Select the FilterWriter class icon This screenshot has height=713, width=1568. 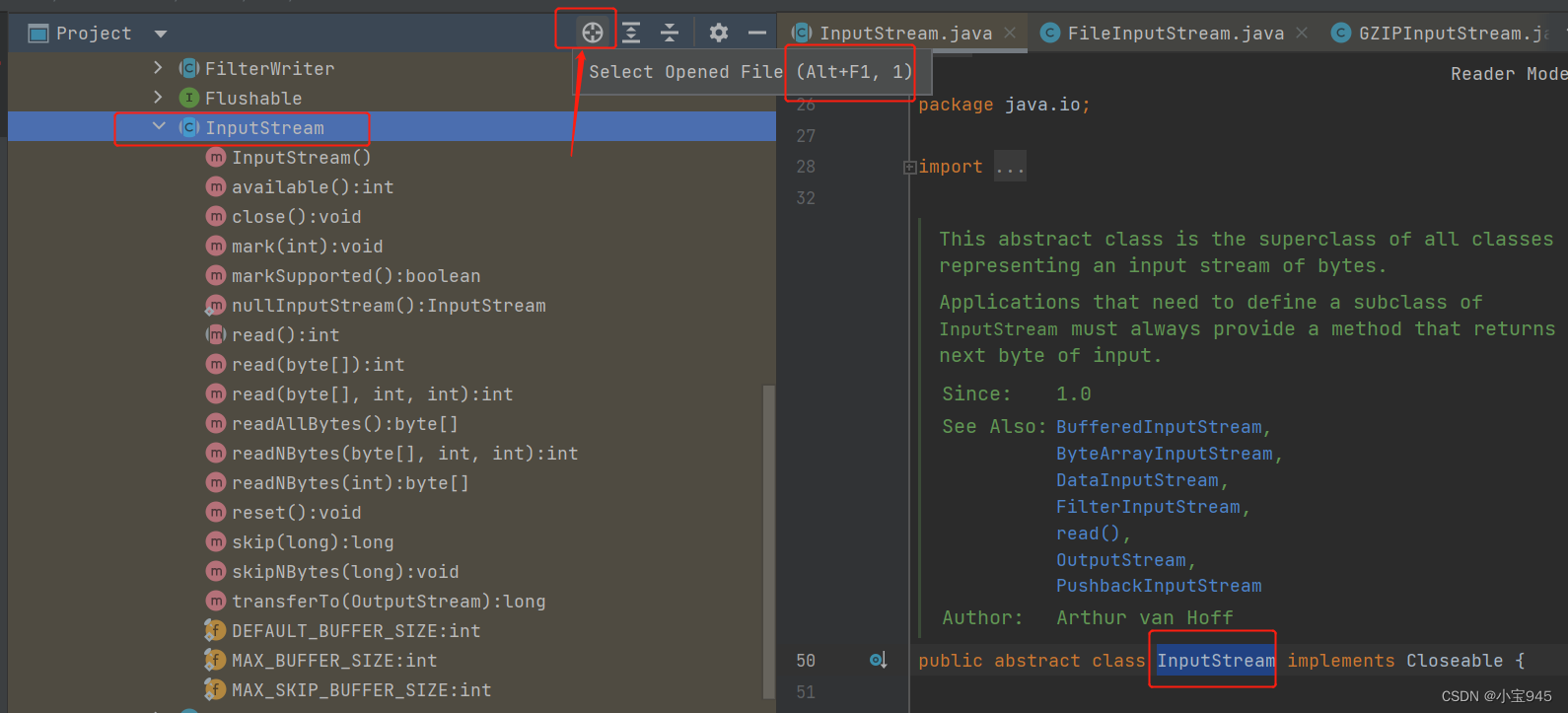click(189, 68)
